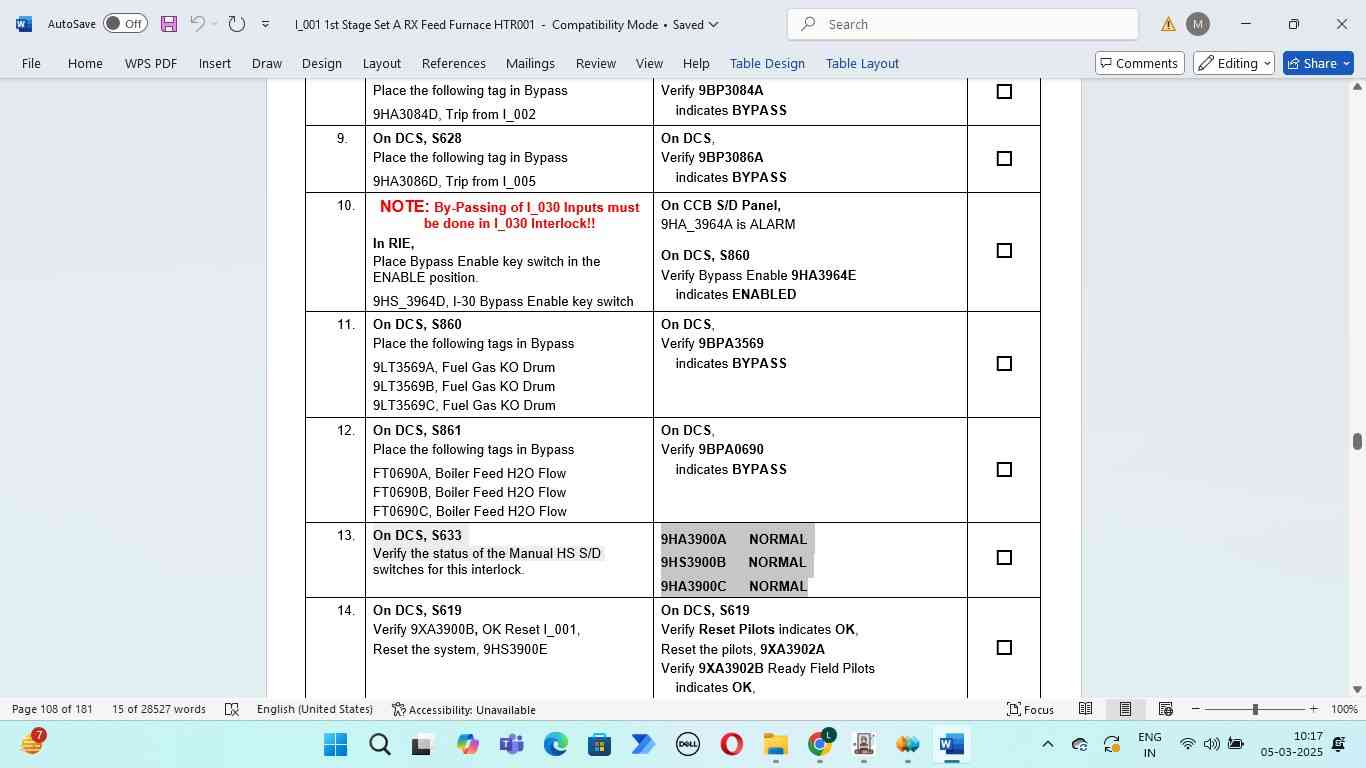Screen dimensions: 1366x768
Task: Open Windows Start menu
Action: (x=336, y=745)
